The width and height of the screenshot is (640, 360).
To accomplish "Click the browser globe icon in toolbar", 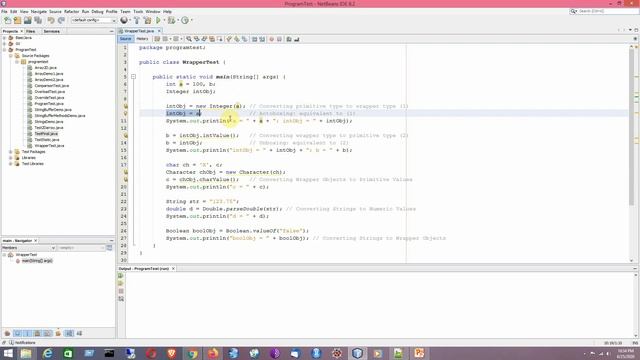I will tap(124, 20).
